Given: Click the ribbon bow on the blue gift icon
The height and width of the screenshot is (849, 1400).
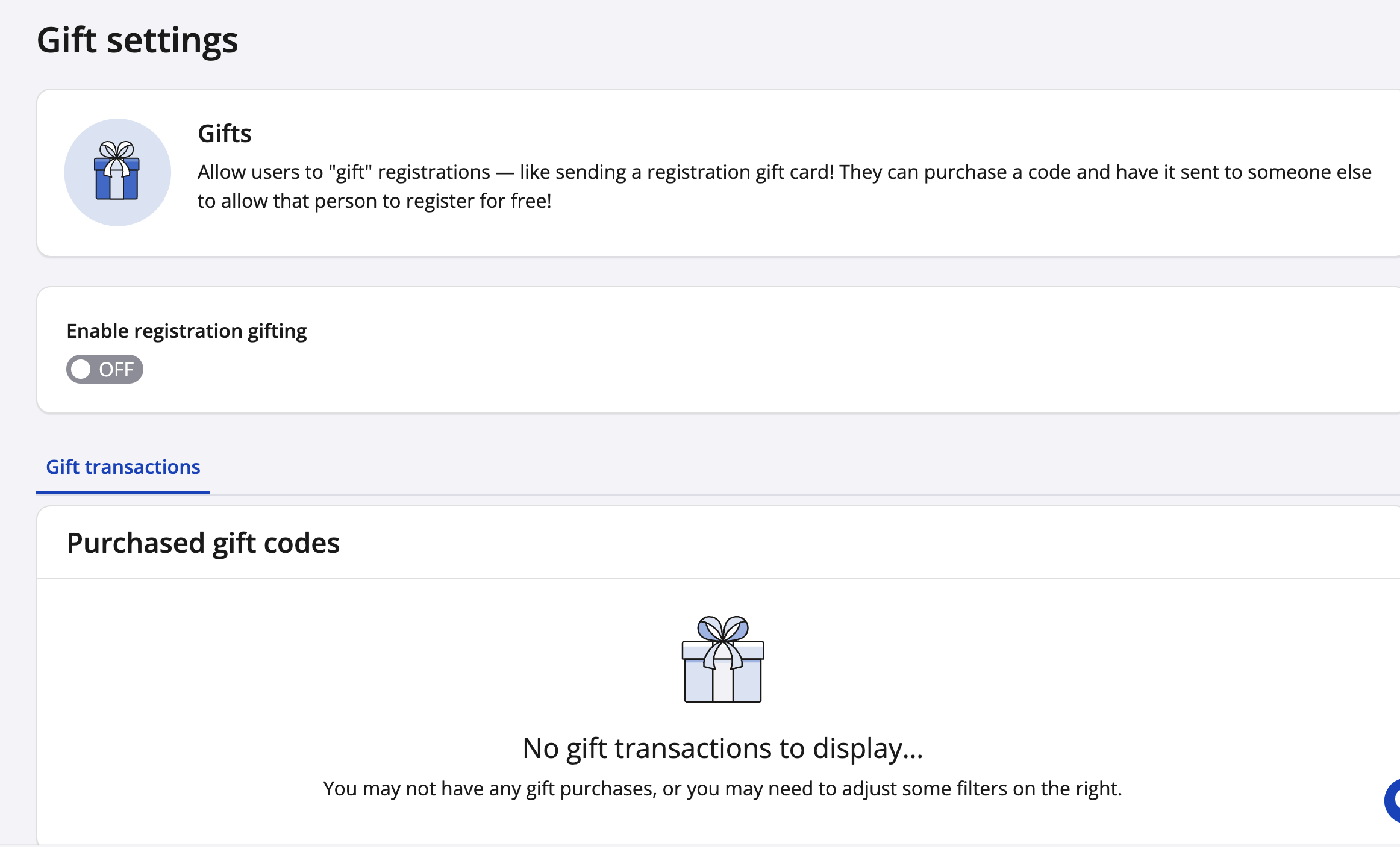Looking at the screenshot, I should tap(117, 151).
